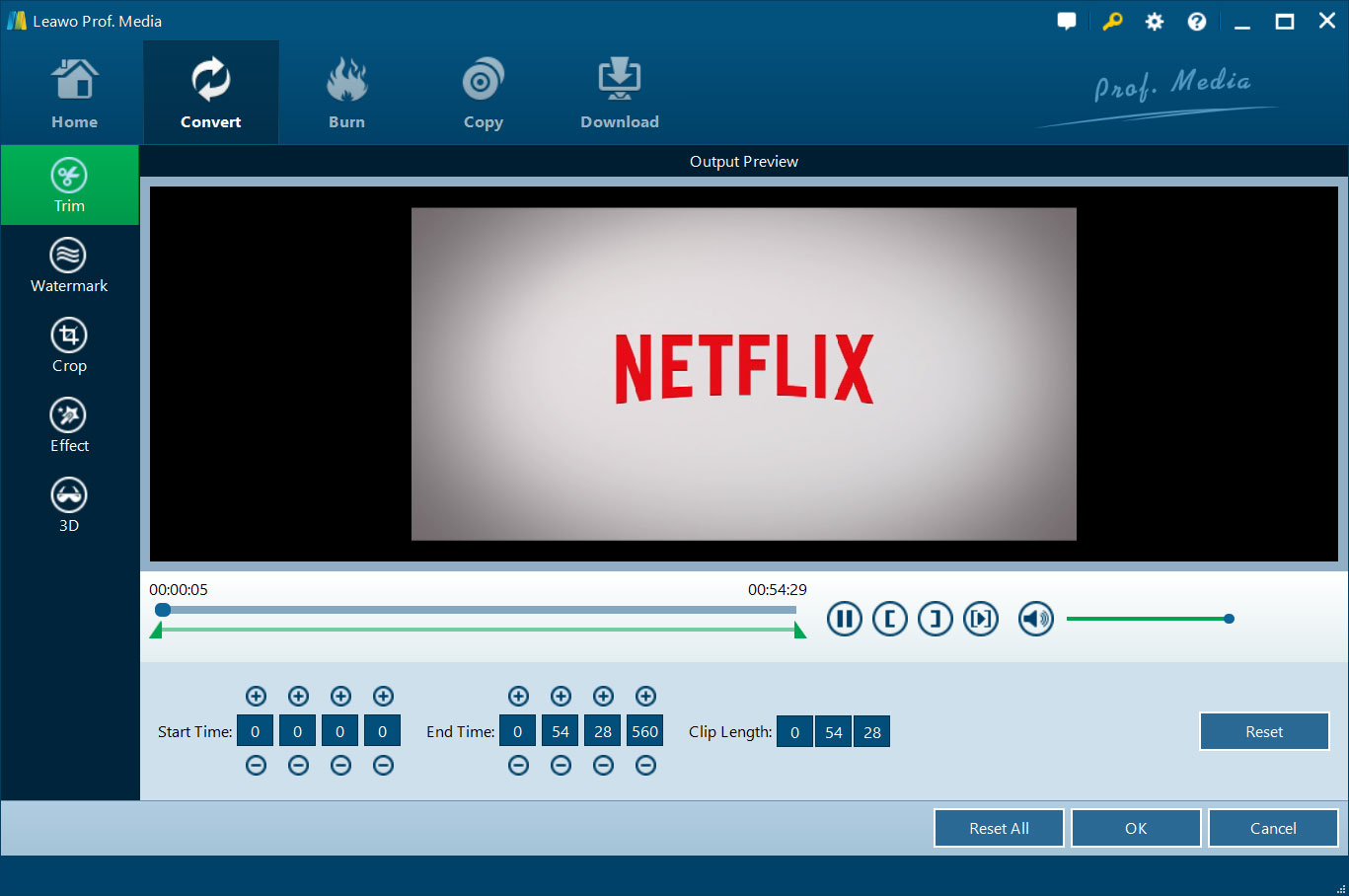Switch to the Burn tab

coord(346,92)
